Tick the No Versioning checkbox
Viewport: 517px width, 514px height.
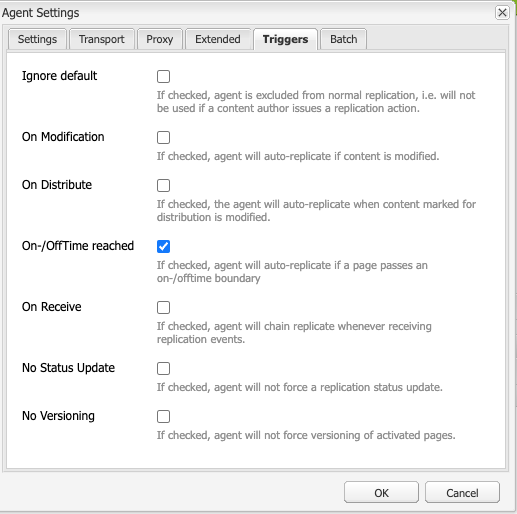pos(163,416)
